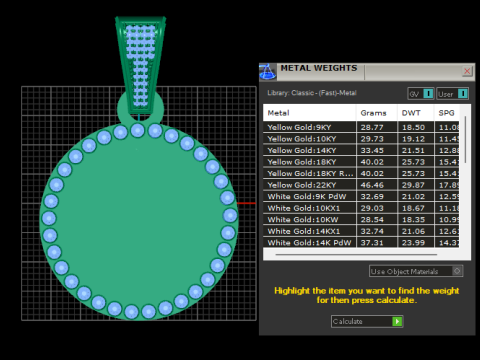The width and height of the screenshot is (480, 360).
Task: Select the Yellow Gold:18KY row
Action: (x=361, y=162)
